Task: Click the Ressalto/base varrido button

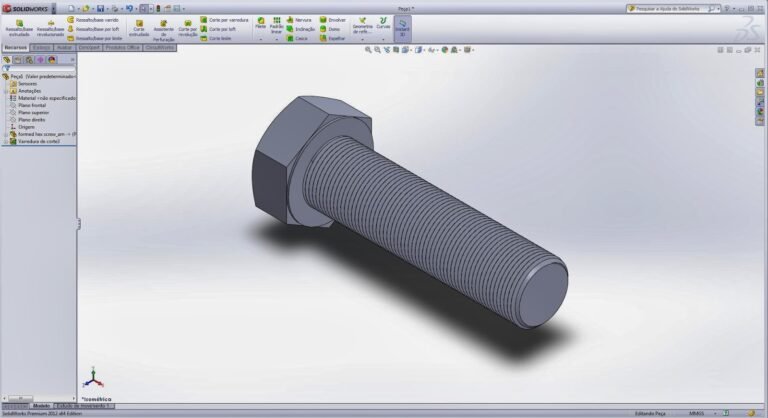Action: coord(96,19)
